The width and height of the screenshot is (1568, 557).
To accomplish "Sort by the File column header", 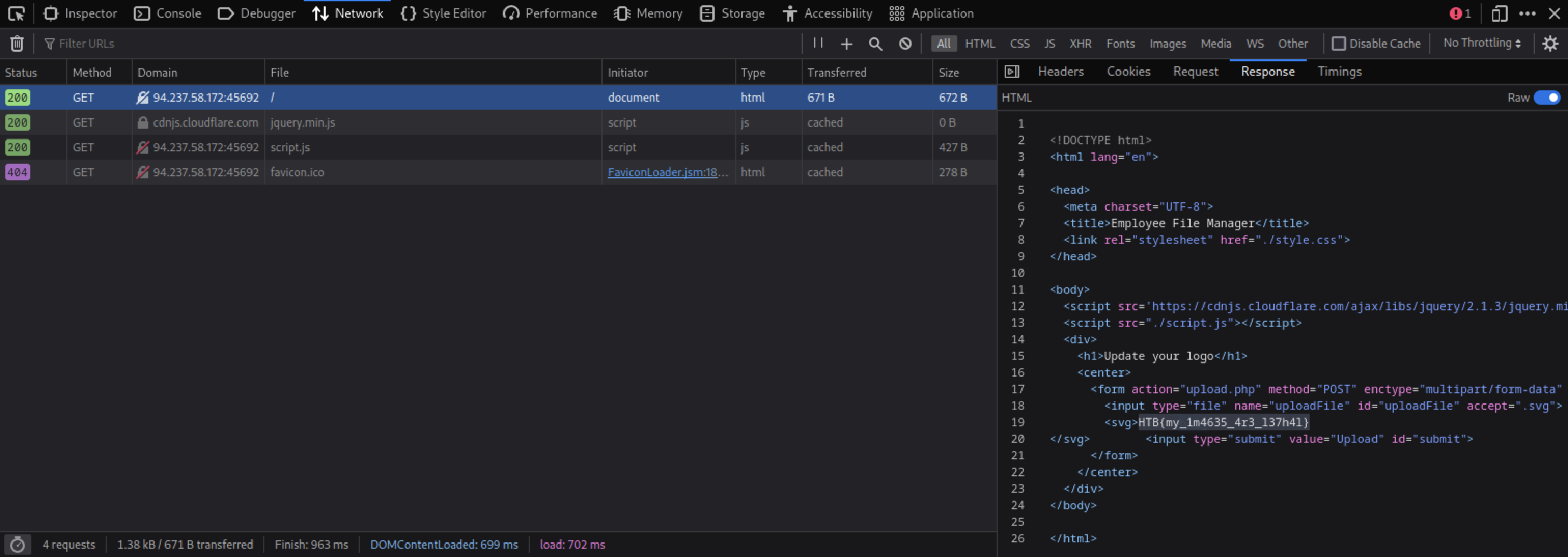I will [433, 72].
